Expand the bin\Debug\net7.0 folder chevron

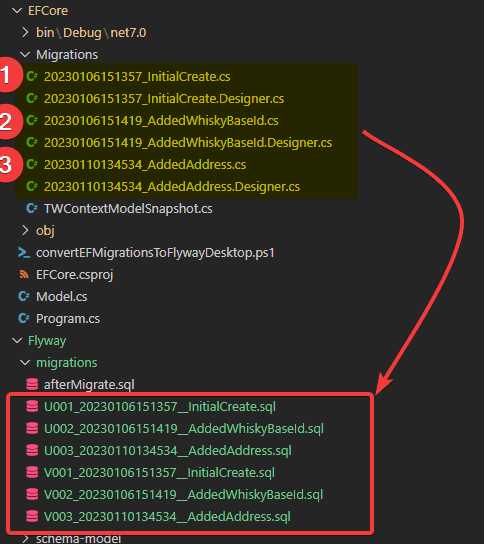click(25, 33)
